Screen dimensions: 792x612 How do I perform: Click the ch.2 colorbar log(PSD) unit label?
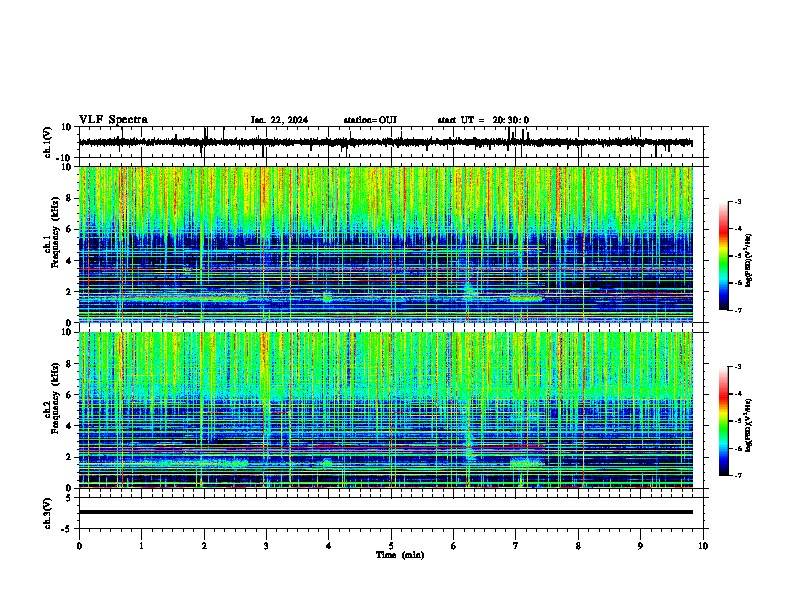click(749, 425)
